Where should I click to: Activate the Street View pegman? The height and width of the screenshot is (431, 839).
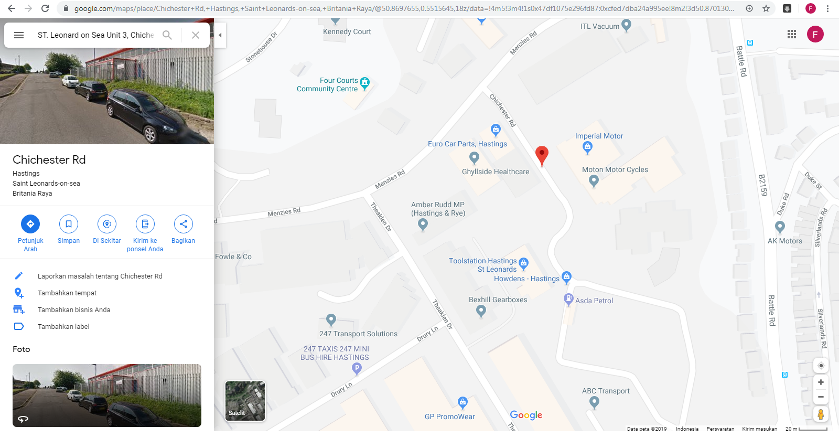(x=820, y=414)
